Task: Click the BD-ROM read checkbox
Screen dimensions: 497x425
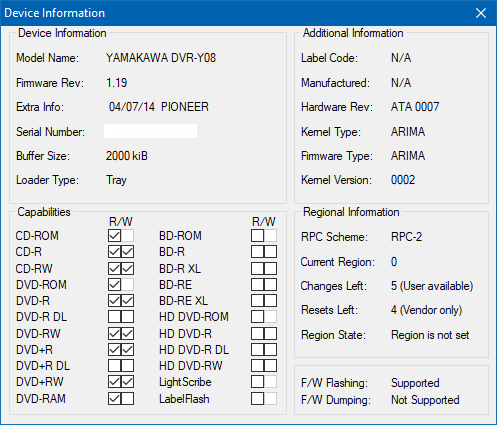Action: tap(257, 236)
